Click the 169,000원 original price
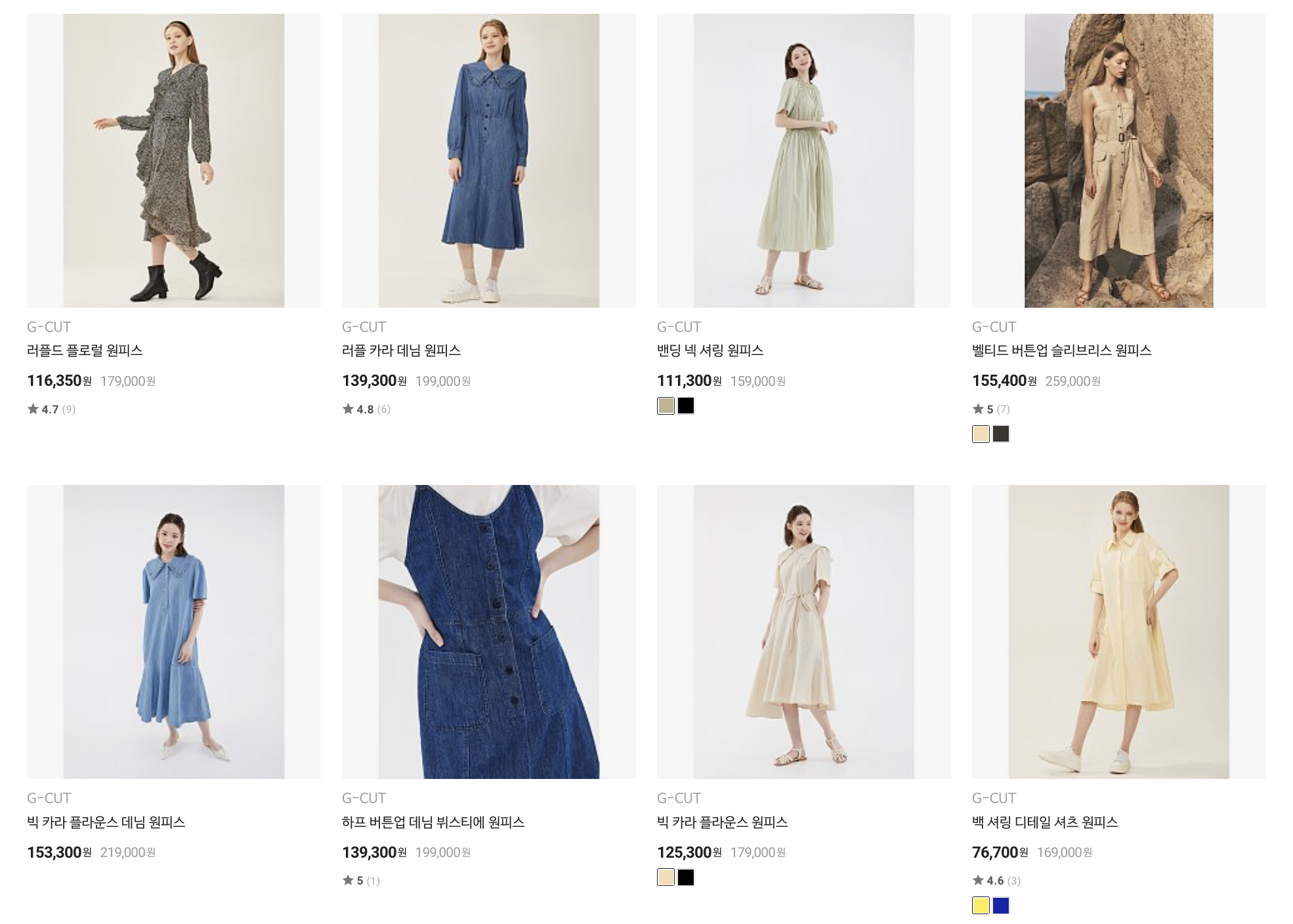1293x924 pixels. click(1065, 852)
